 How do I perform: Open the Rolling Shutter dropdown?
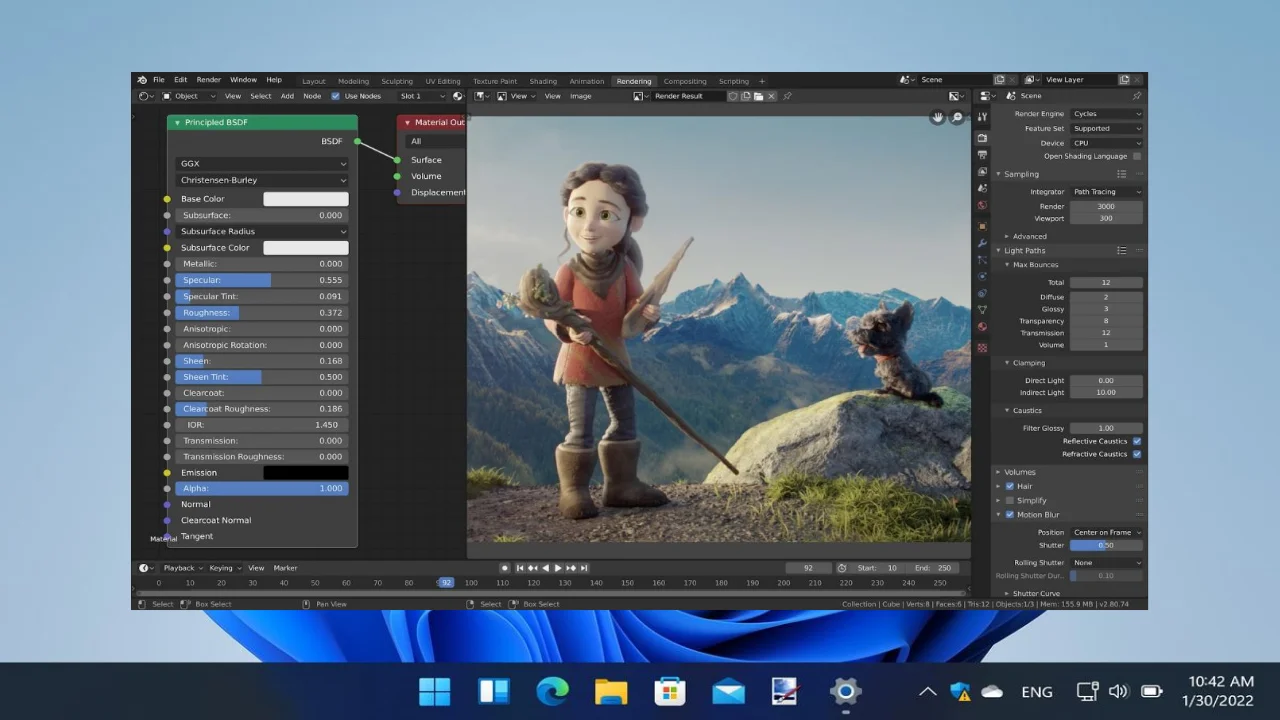(x=1106, y=563)
